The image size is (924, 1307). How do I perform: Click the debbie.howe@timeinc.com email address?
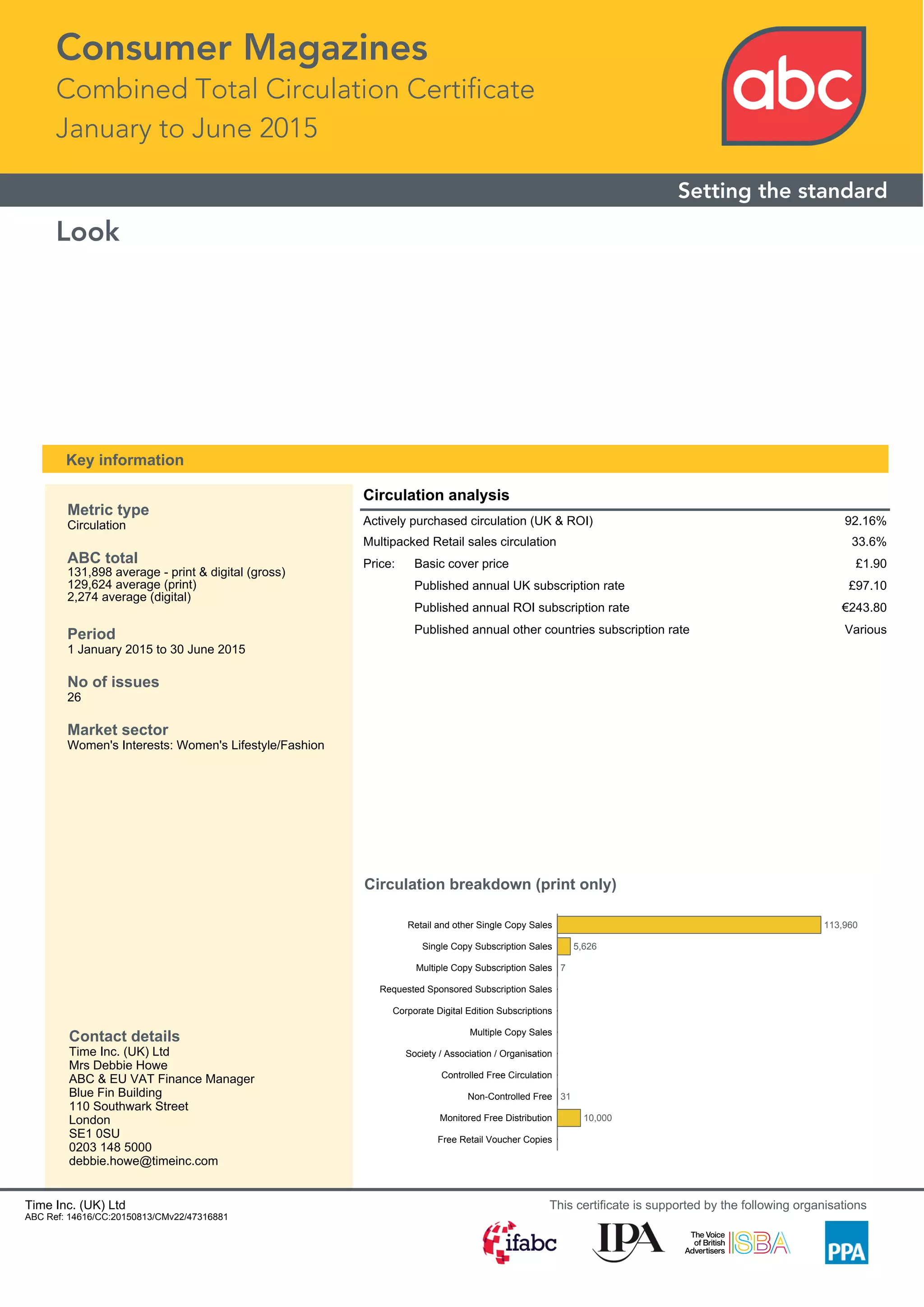click(x=143, y=1161)
